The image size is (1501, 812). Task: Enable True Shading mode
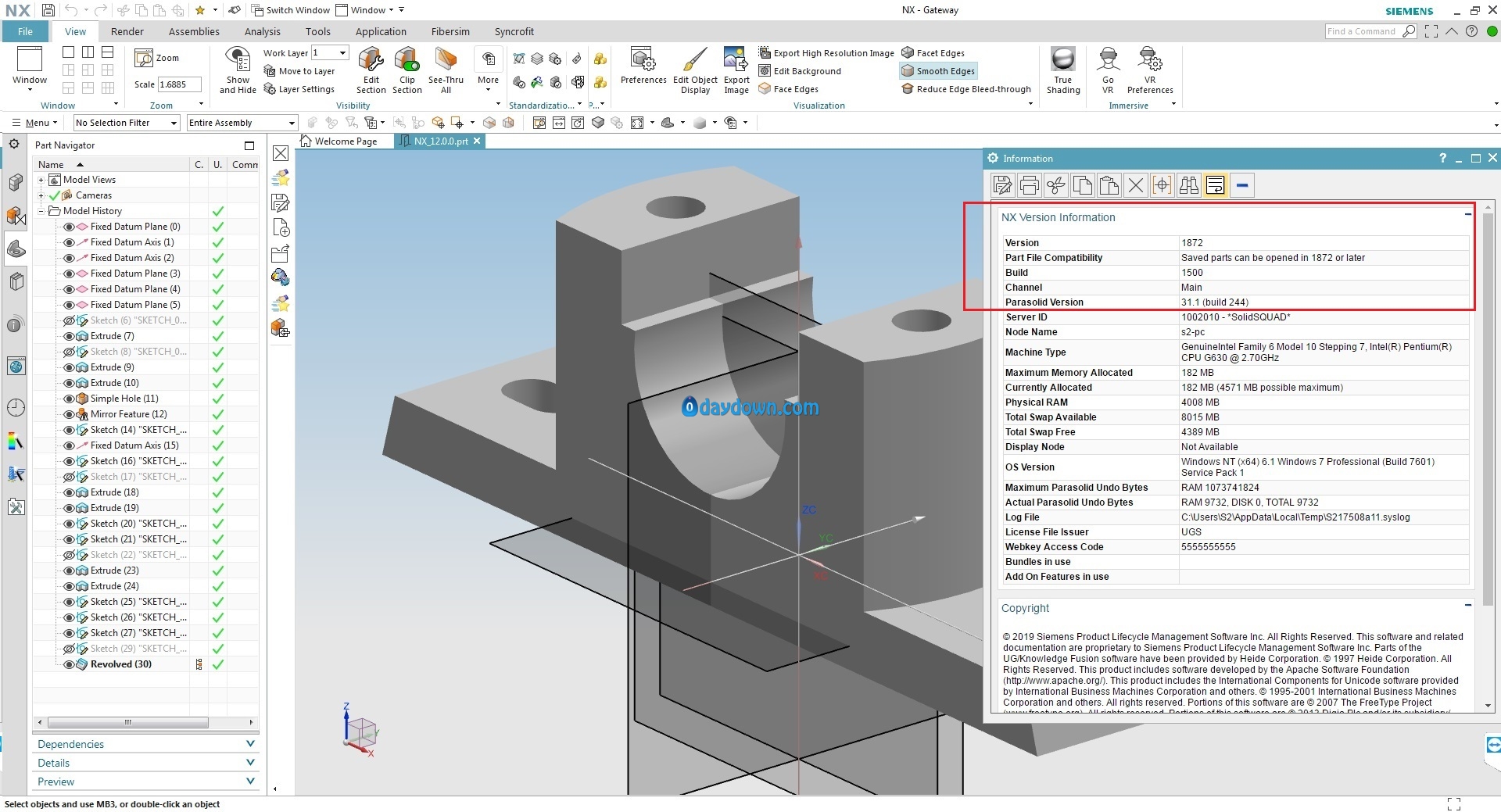pos(1063,70)
